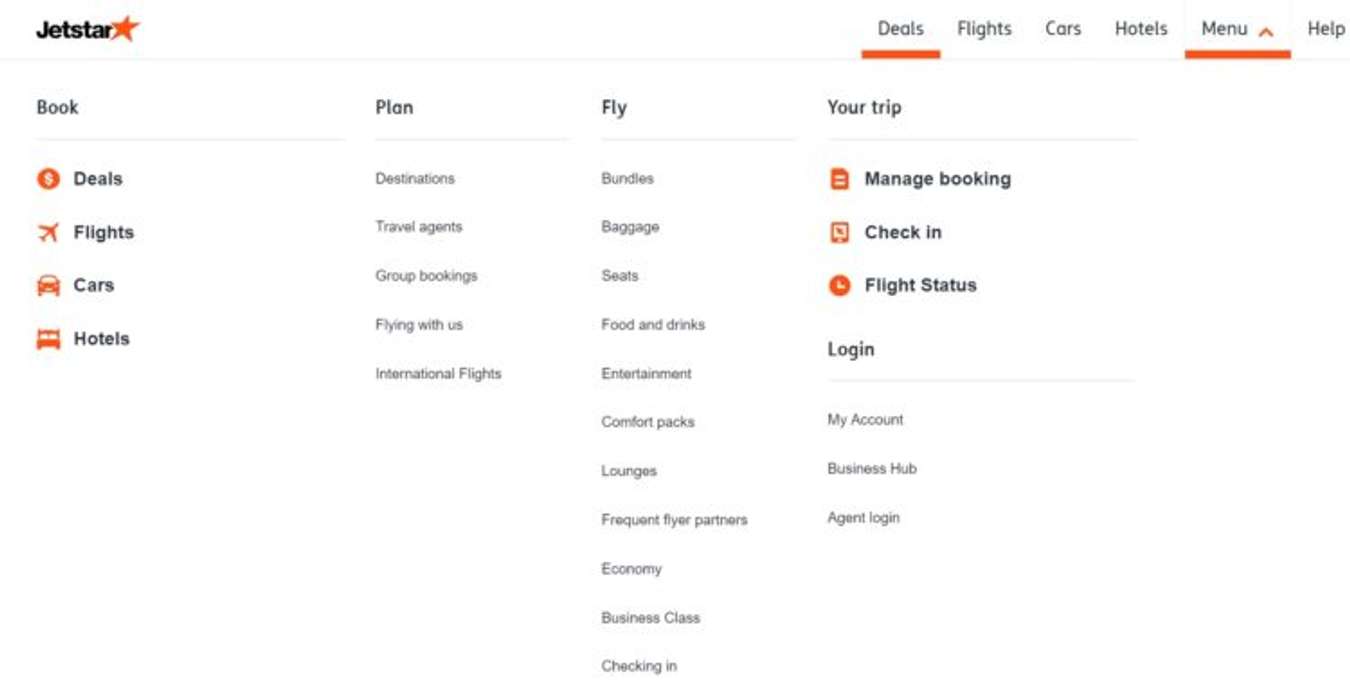This screenshot has height=686, width=1350.
Task: Open Frequent flyer partners link
Action: [674, 519]
